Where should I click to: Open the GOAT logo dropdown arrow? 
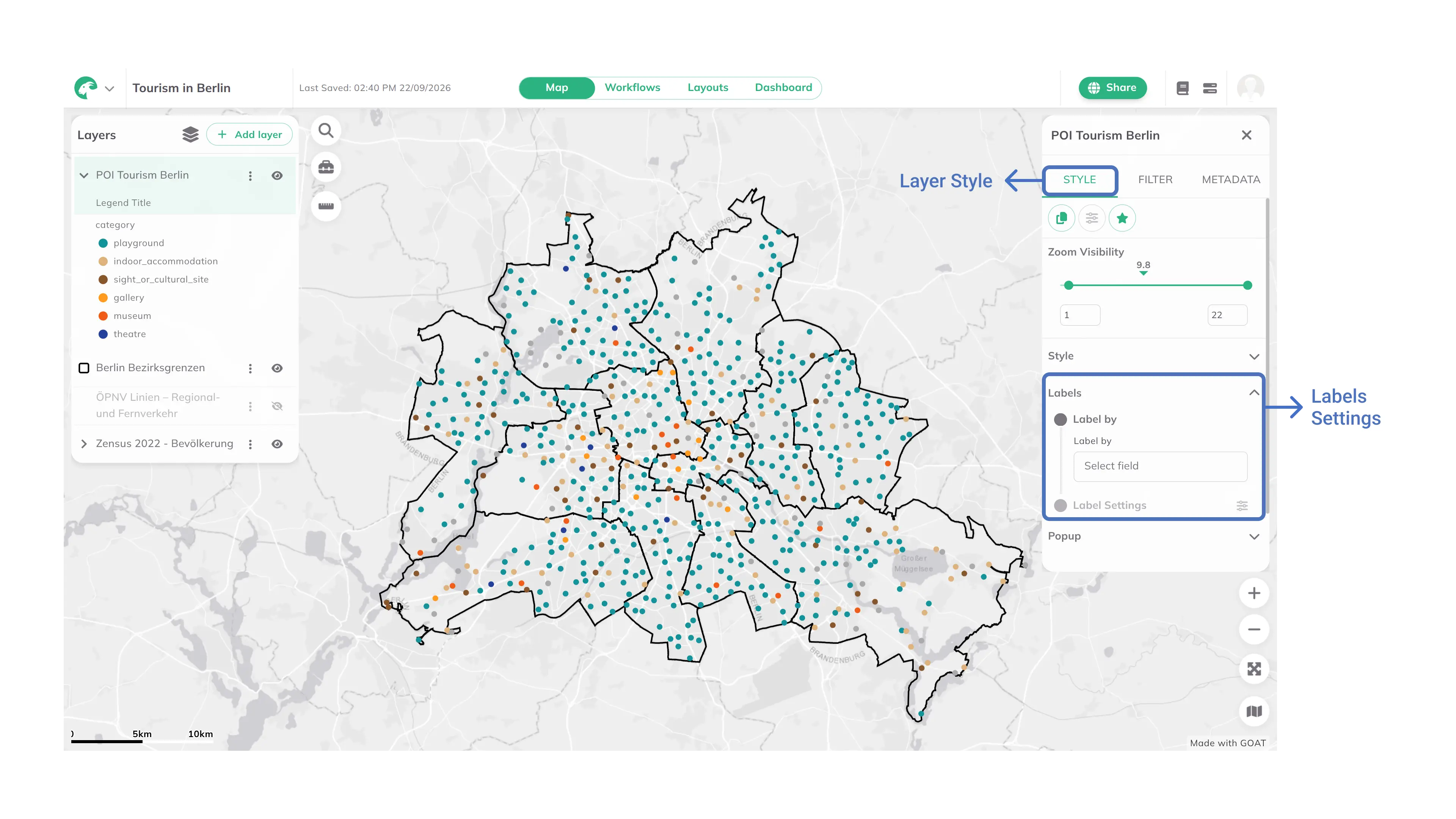point(110,89)
